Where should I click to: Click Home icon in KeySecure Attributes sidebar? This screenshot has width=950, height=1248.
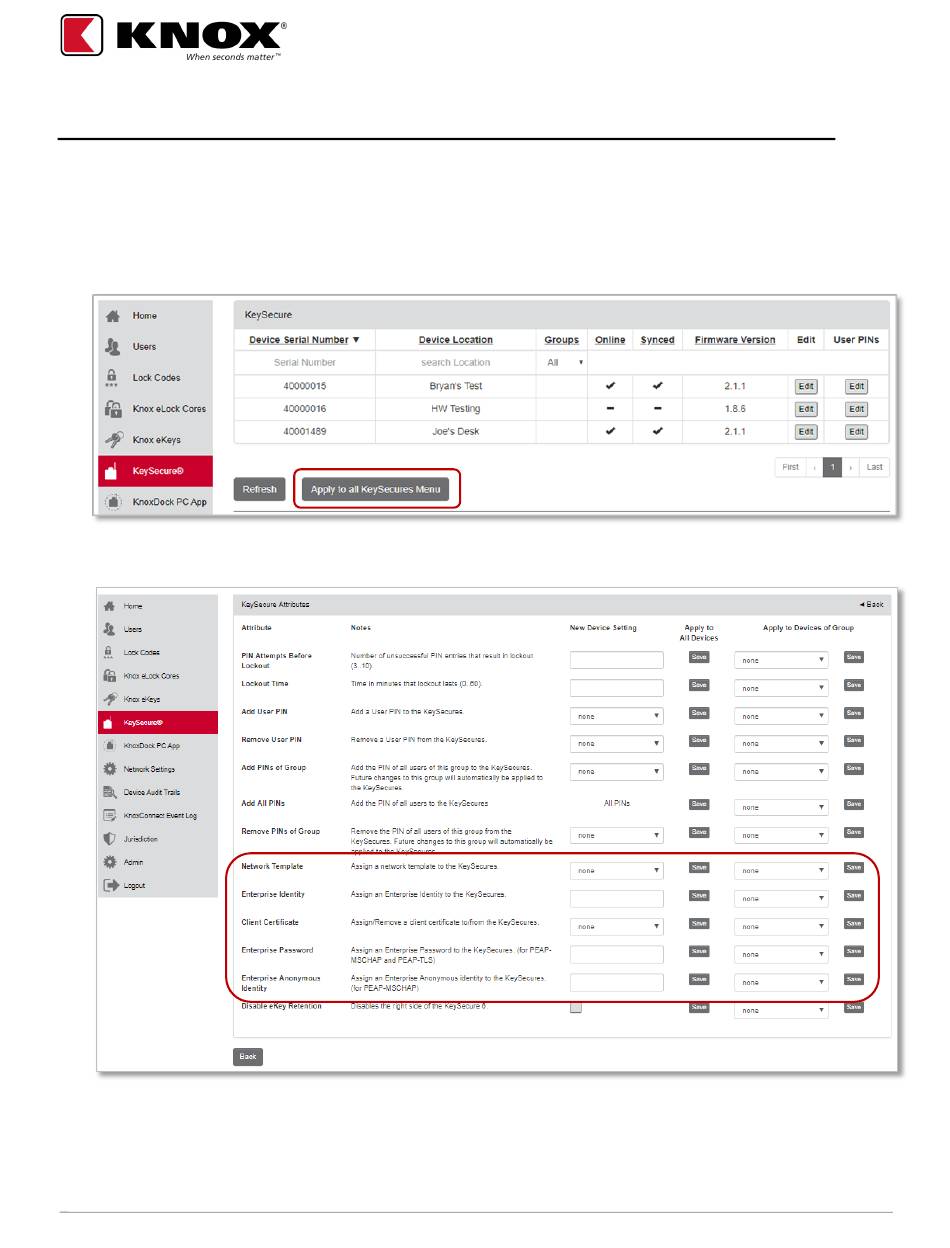click(109, 606)
